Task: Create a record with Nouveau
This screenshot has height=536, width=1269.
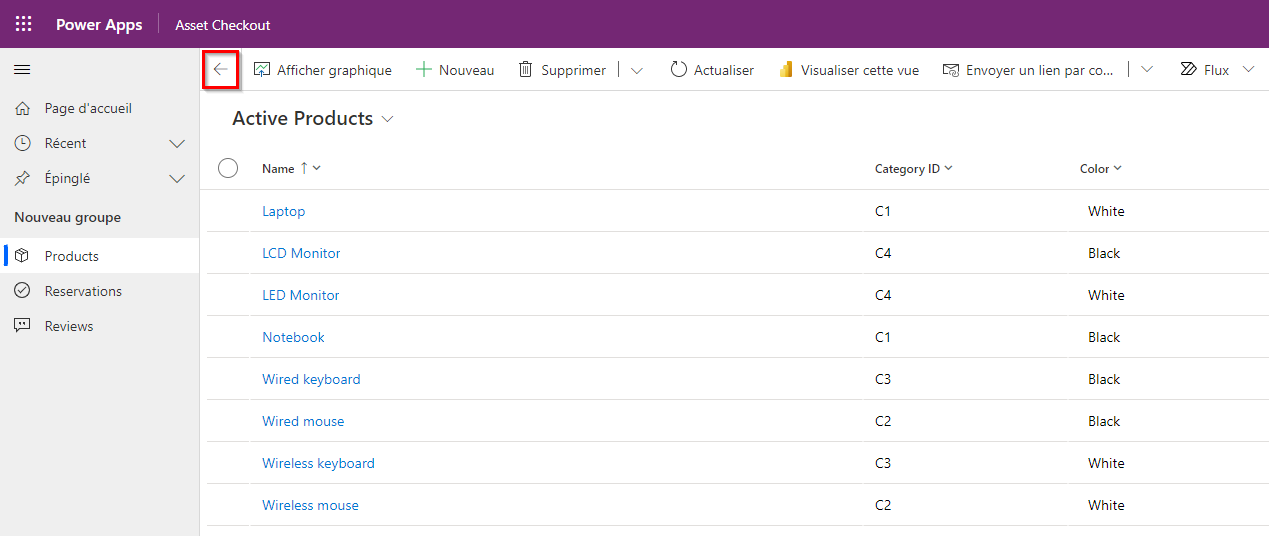Action: (454, 70)
